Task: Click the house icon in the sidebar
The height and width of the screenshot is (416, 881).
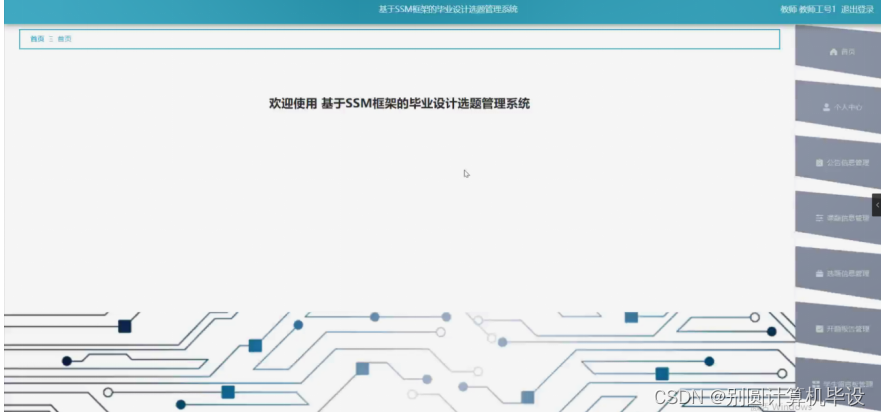Action: (x=833, y=52)
